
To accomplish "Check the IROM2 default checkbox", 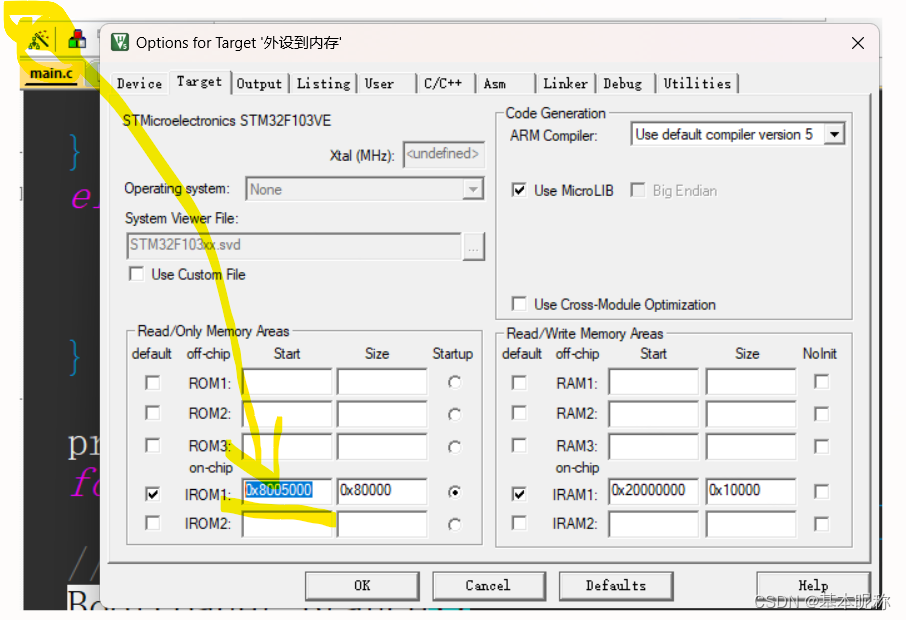I will point(153,523).
